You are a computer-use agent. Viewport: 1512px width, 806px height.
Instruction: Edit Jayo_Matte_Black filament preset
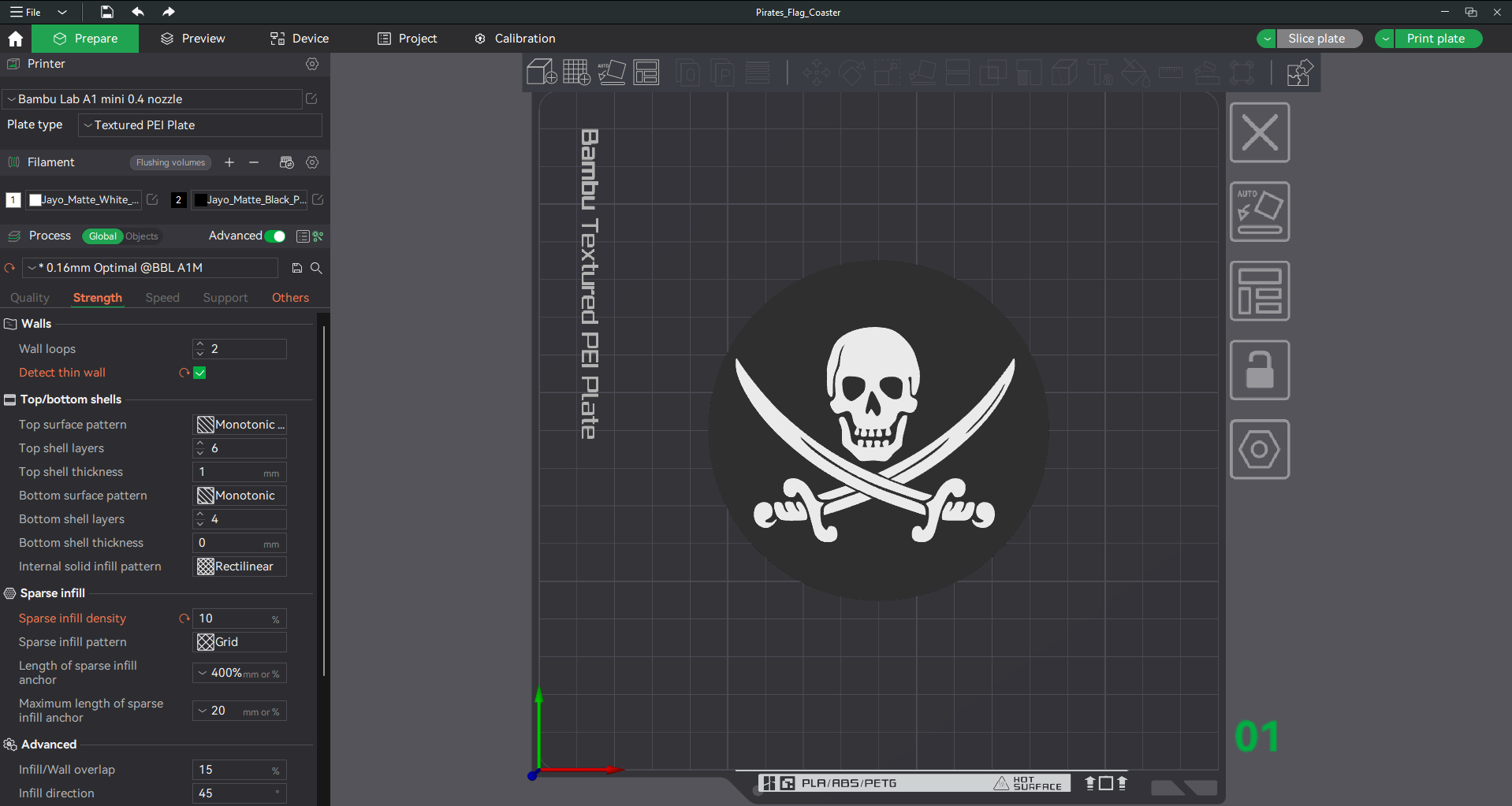pyautogui.click(x=318, y=199)
